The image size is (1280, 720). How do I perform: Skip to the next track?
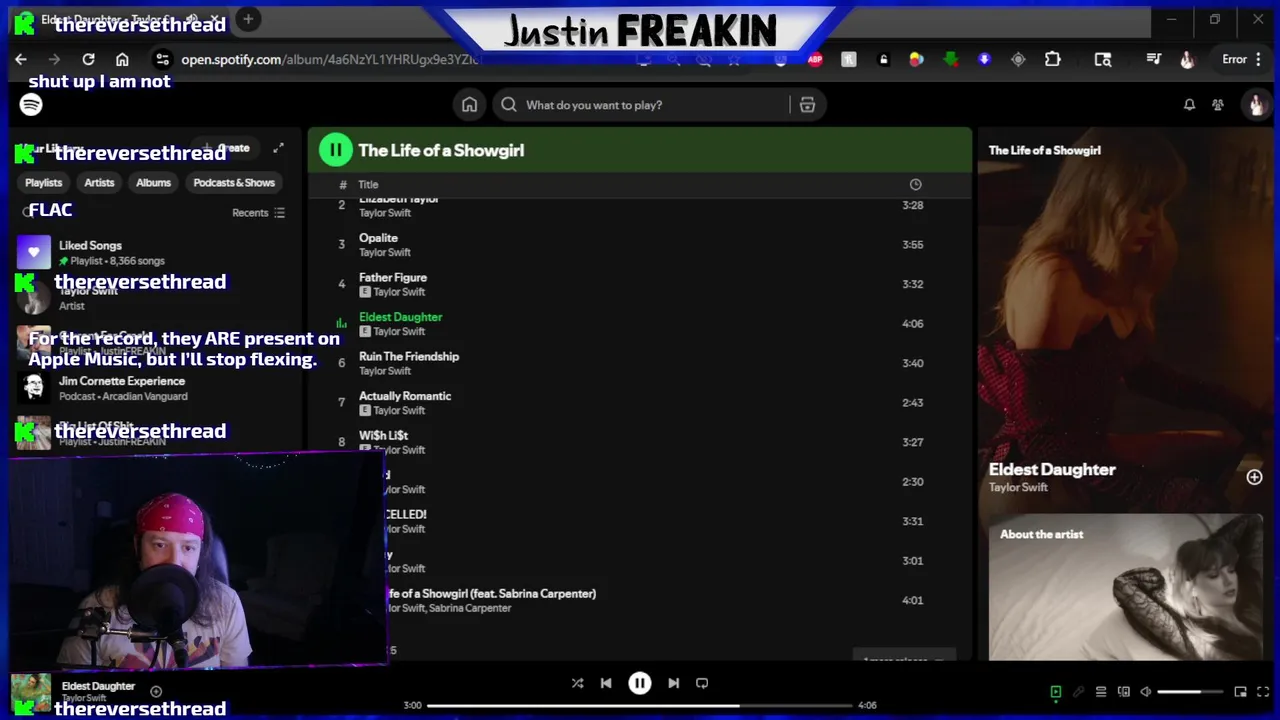[673, 683]
